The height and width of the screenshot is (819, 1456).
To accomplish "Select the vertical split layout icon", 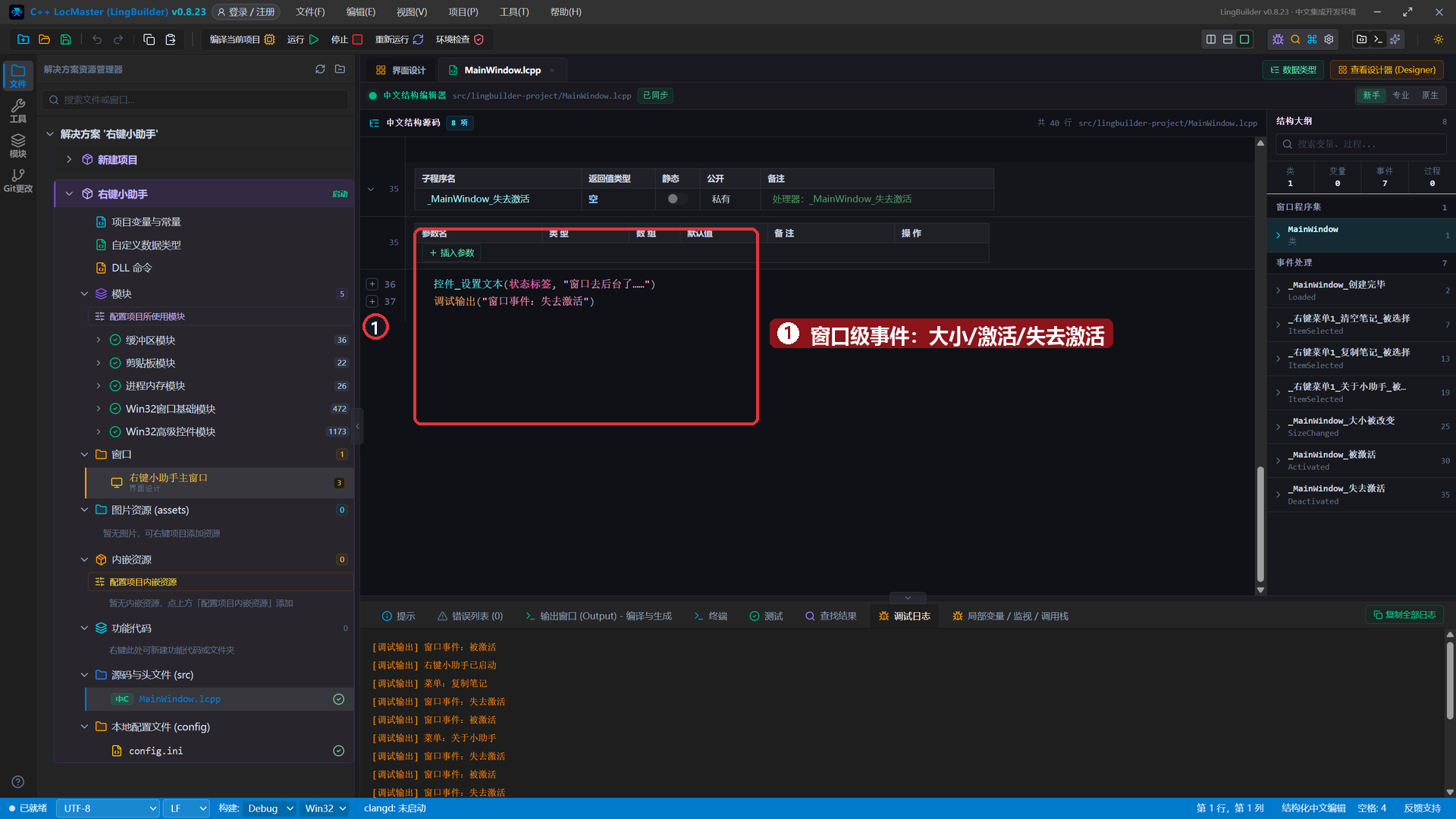I will (x=1211, y=39).
